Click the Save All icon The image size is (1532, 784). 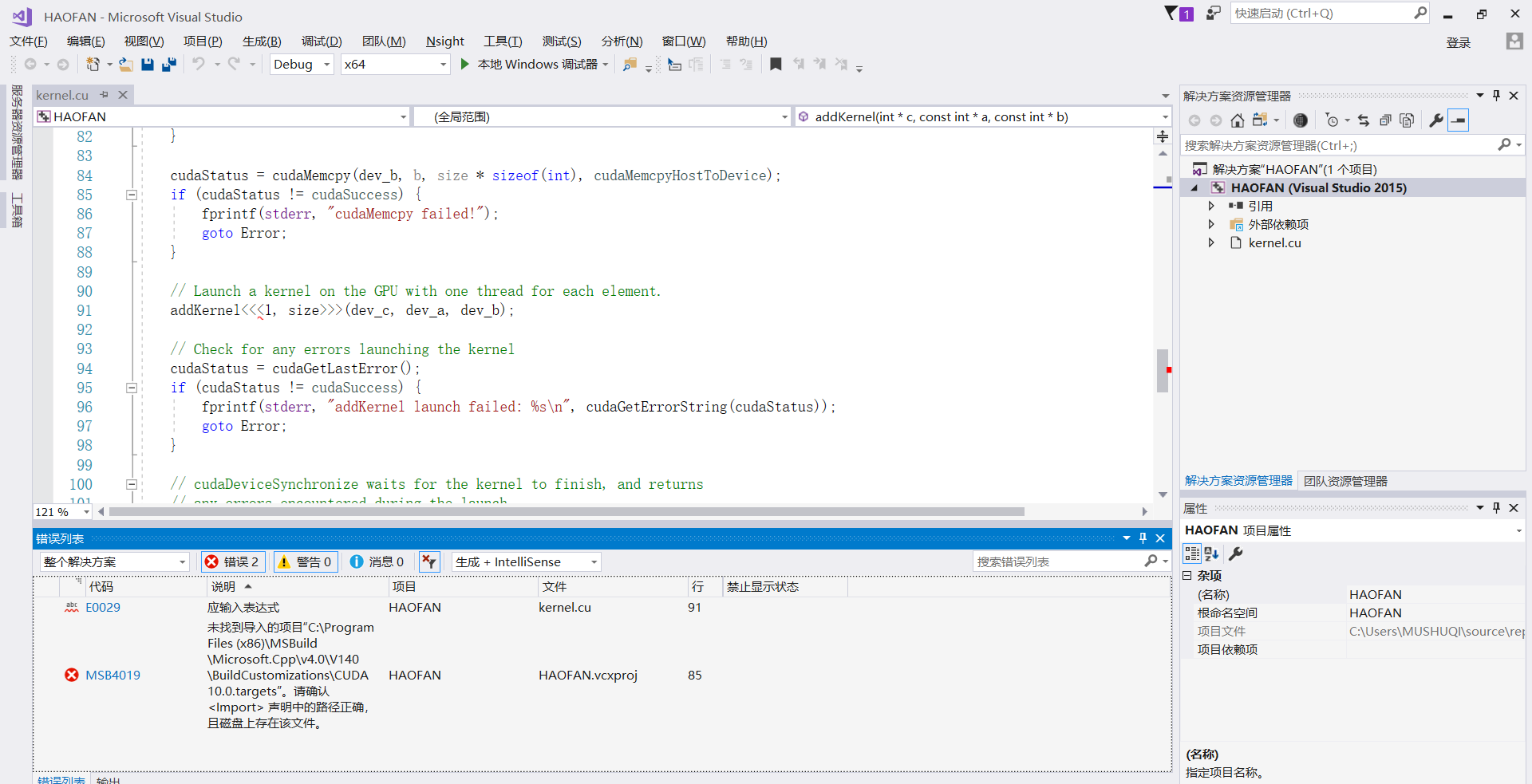(168, 65)
